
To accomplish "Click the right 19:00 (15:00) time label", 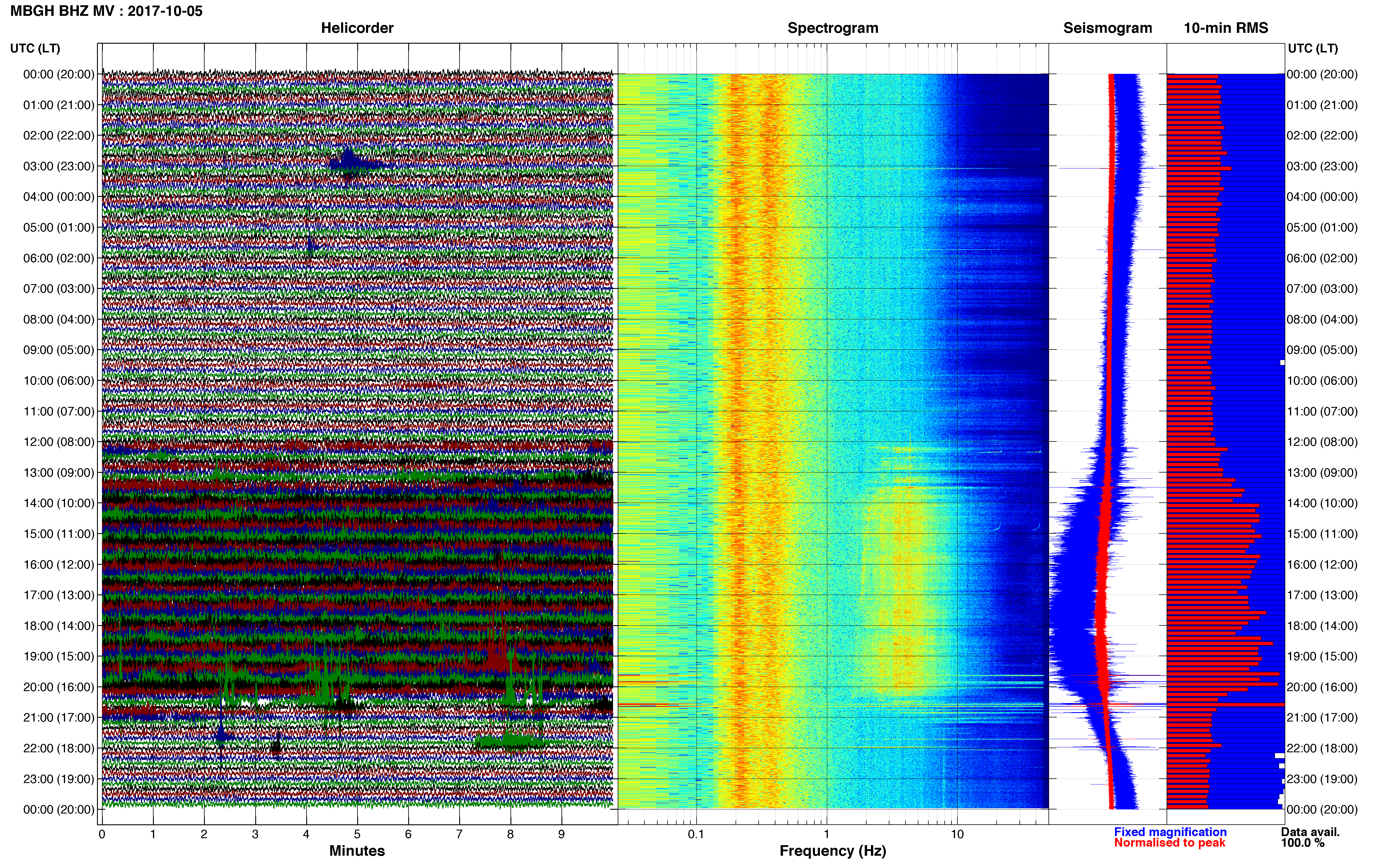I will 1322,656.
